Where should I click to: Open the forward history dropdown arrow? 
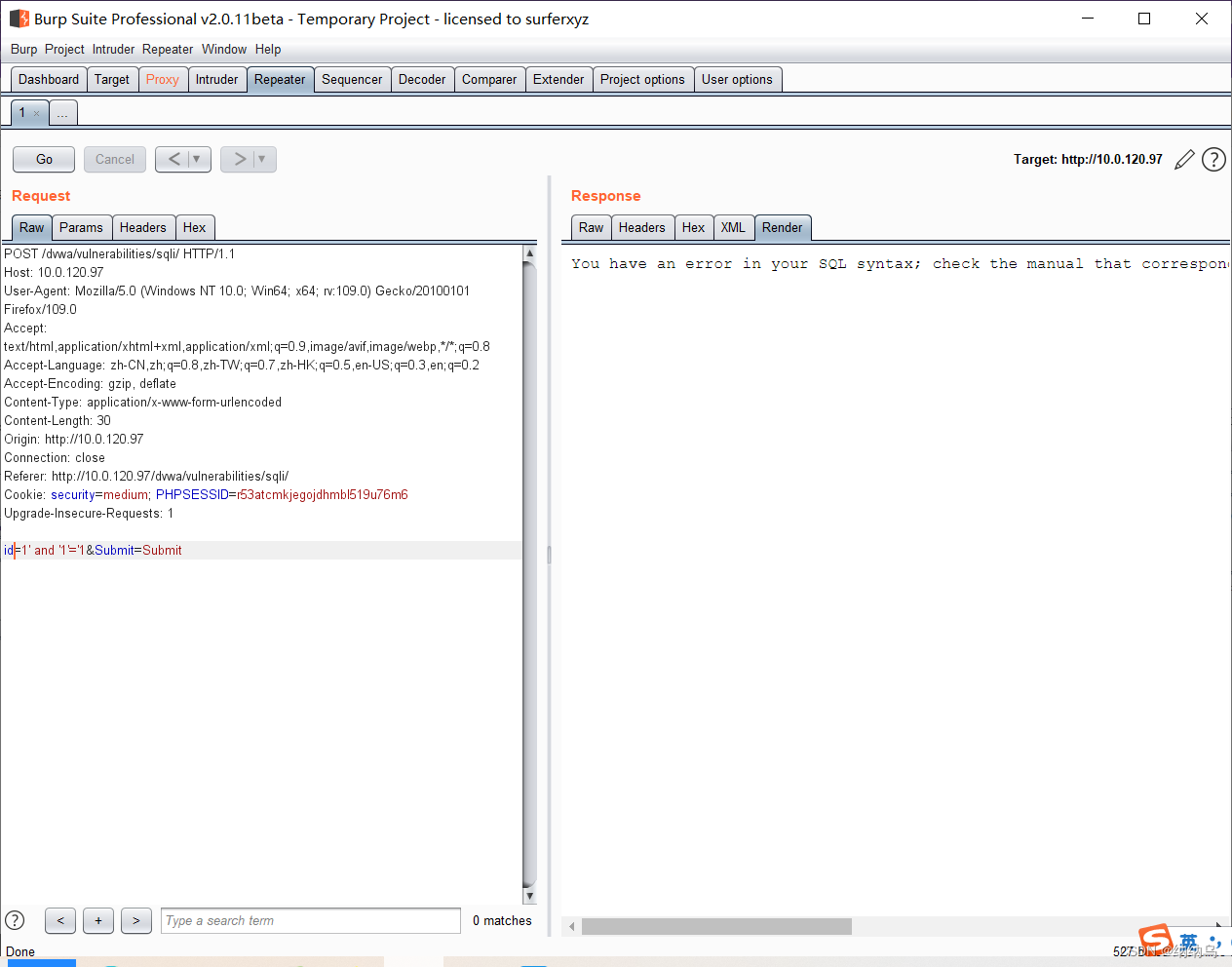[x=263, y=159]
